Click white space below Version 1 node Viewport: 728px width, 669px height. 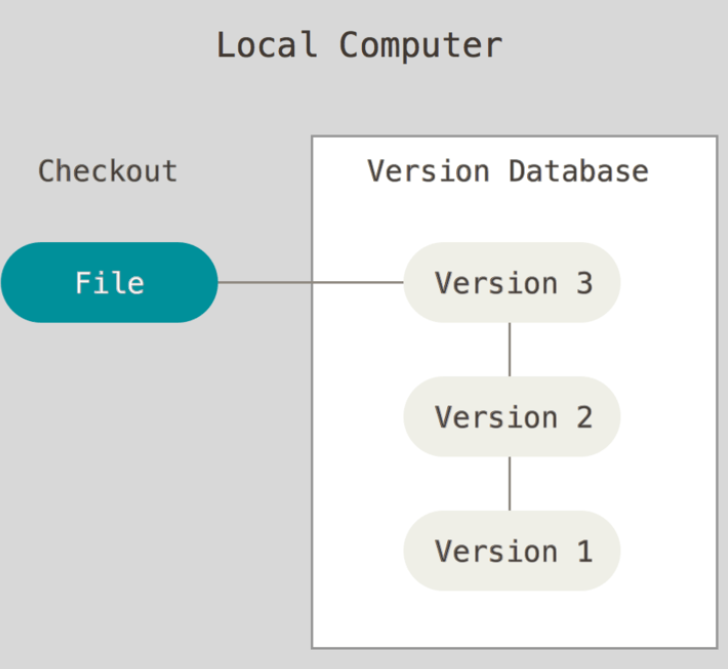point(512,618)
